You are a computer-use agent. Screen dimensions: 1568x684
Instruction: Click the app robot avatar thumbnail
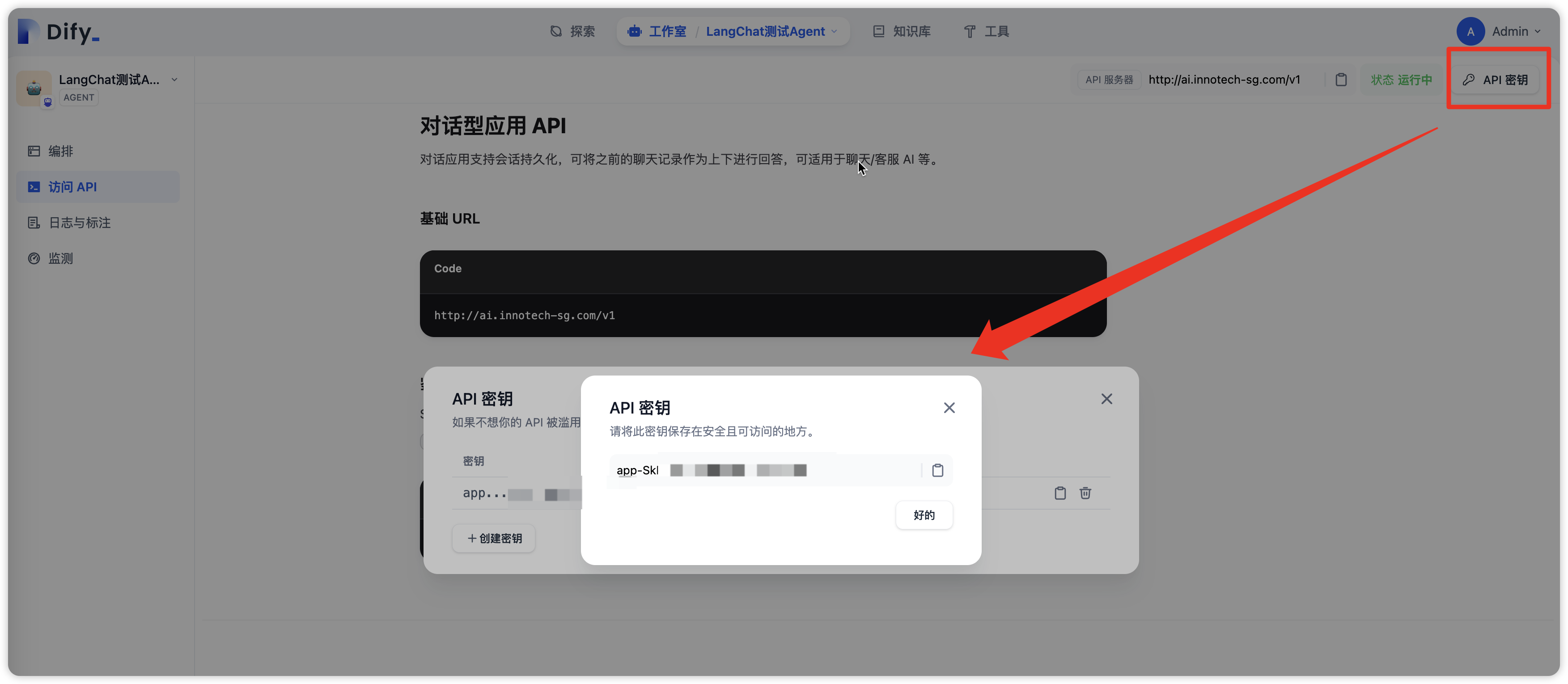34,89
